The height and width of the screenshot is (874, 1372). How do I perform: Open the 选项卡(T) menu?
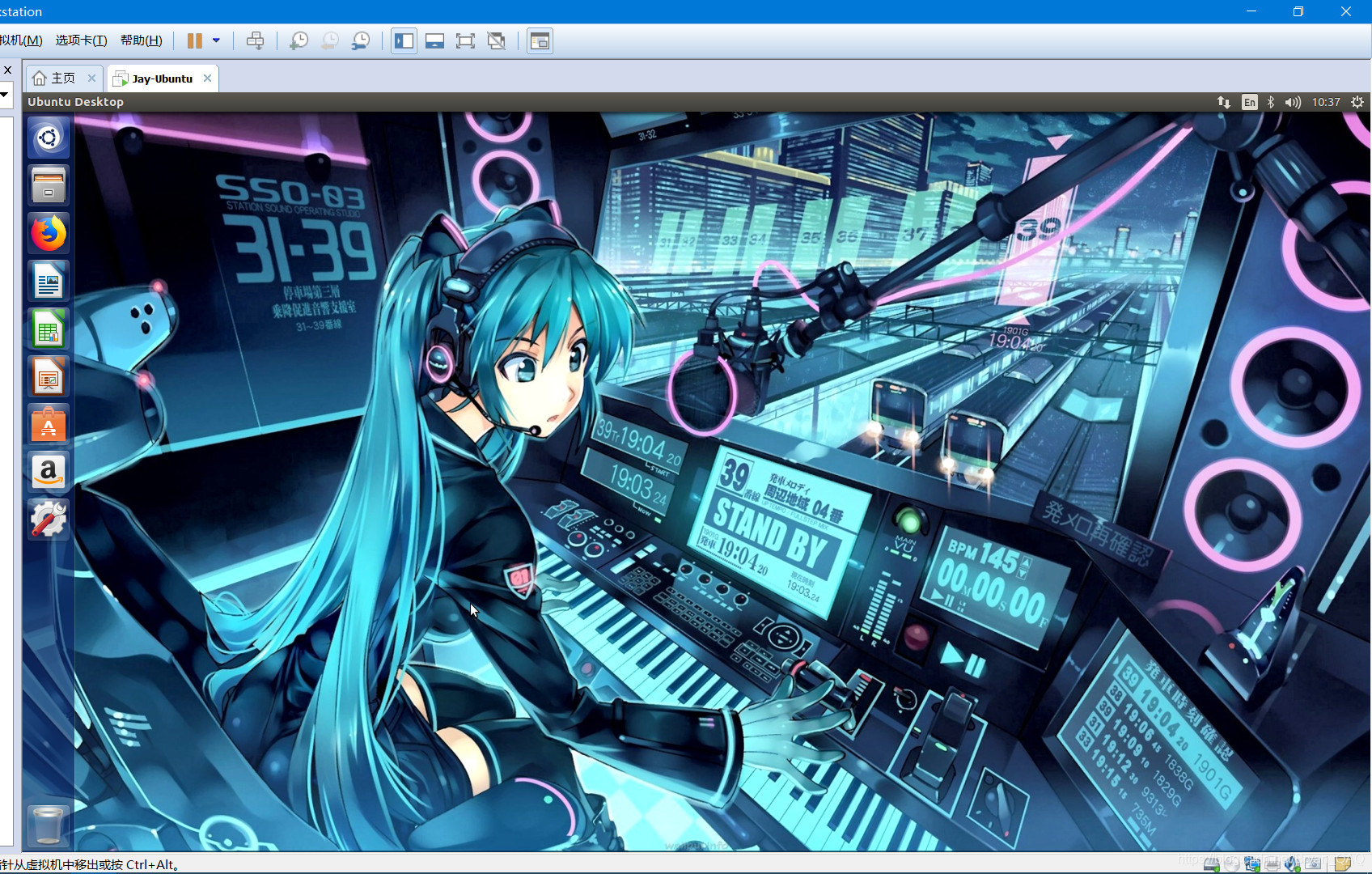81,40
